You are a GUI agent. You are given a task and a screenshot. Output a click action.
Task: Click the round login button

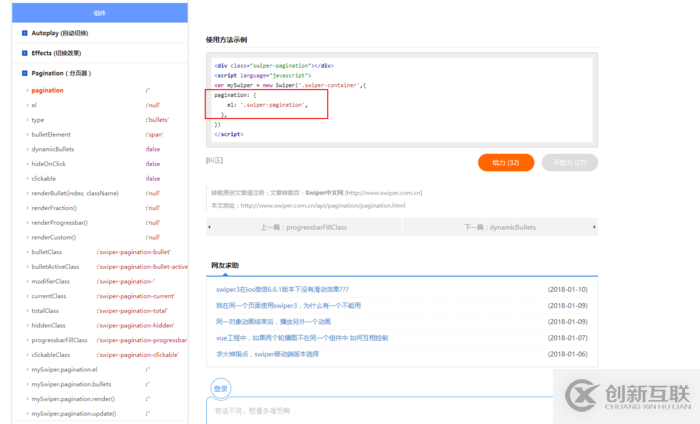tap(221, 389)
